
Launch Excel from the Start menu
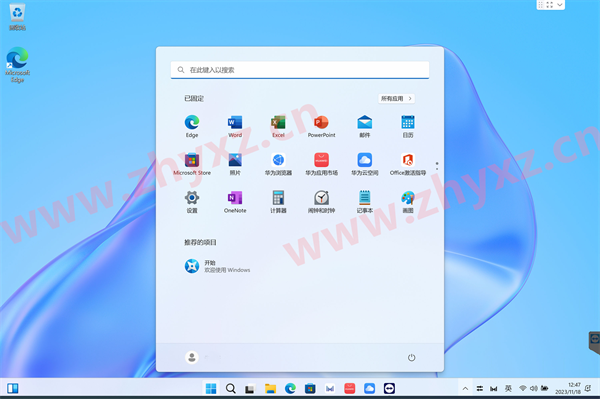pyautogui.click(x=278, y=126)
